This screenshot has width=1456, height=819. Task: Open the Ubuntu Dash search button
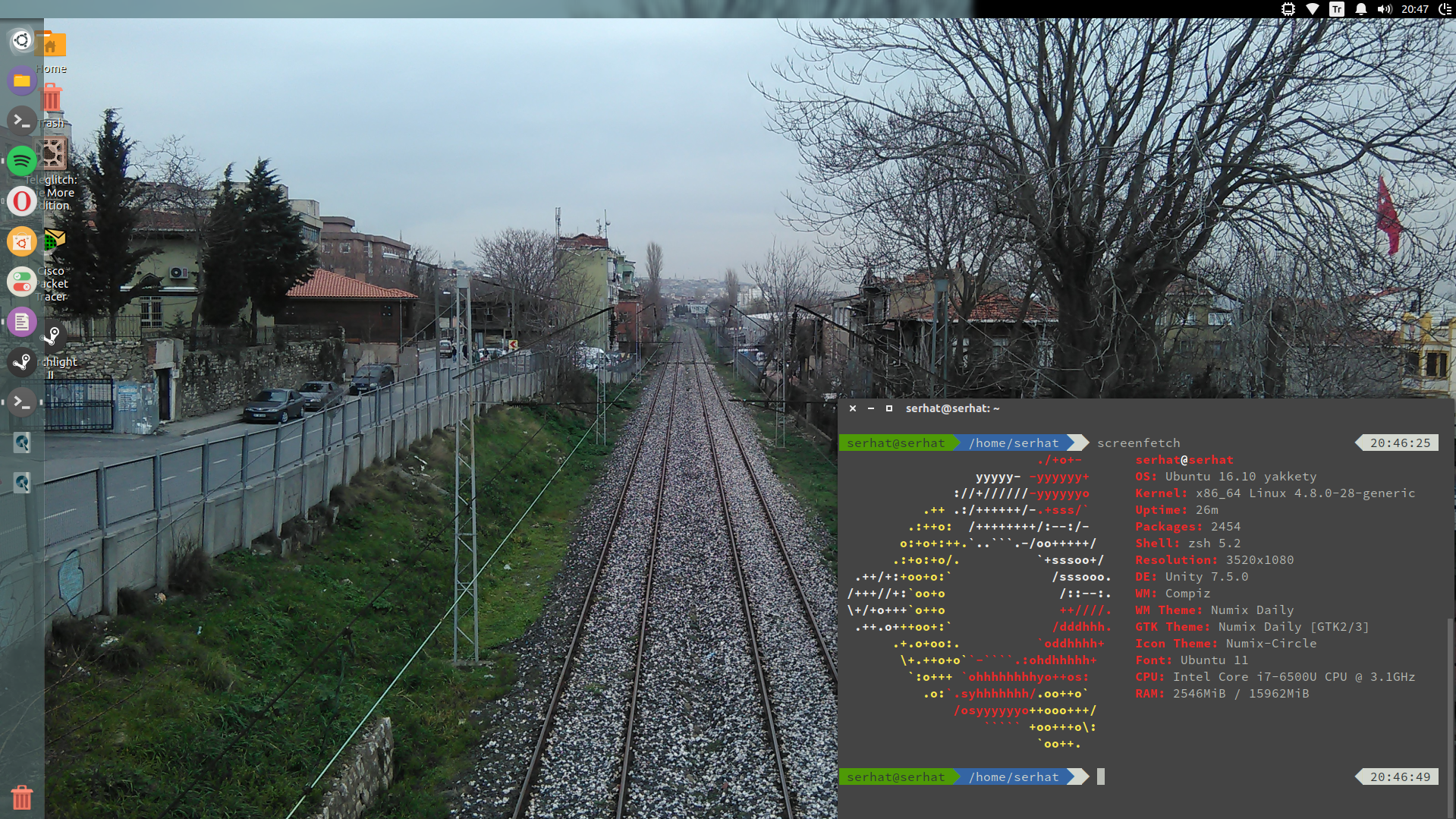tap(22, 40)
